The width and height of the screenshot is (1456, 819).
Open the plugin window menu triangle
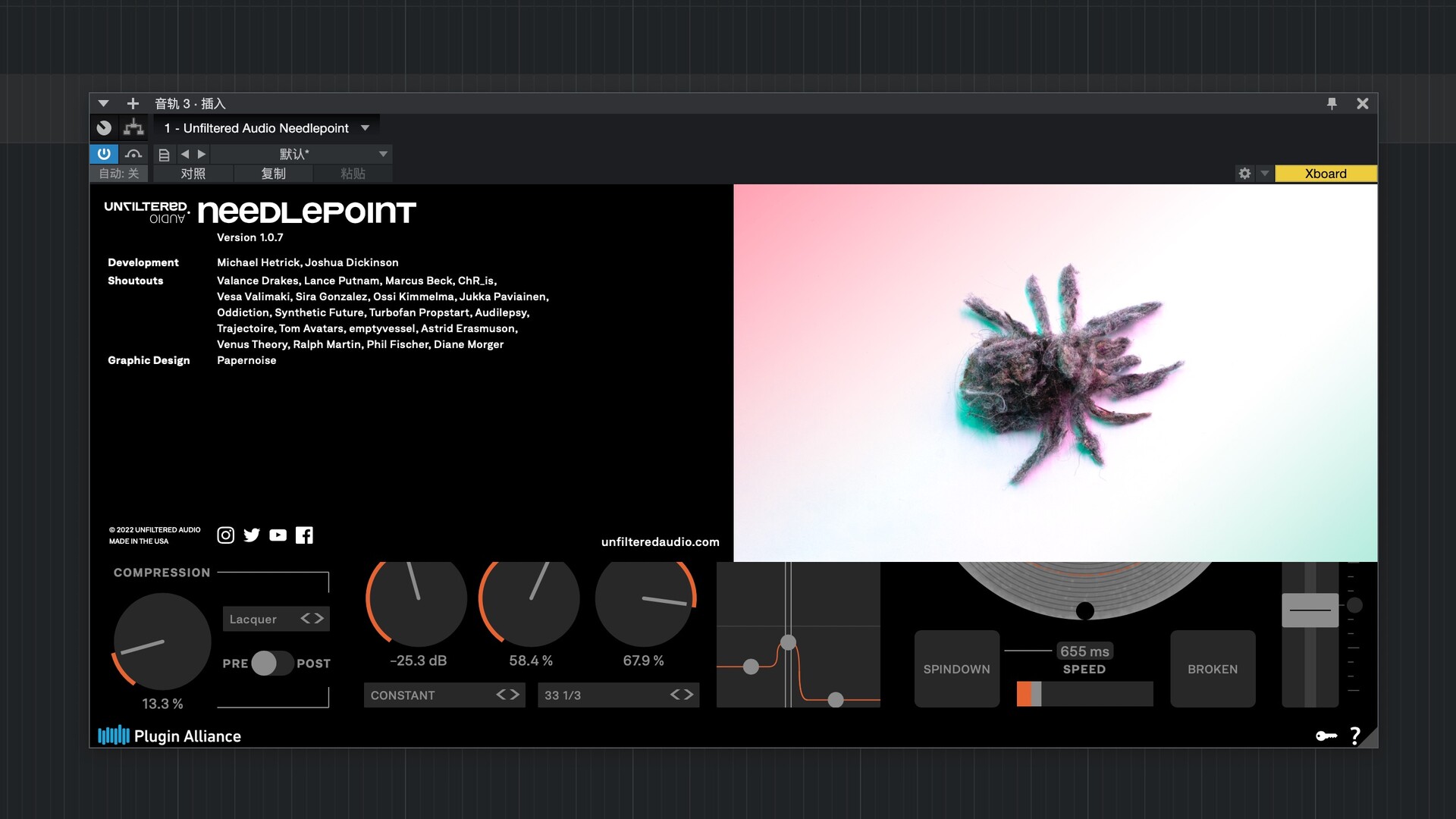(103, 103)
